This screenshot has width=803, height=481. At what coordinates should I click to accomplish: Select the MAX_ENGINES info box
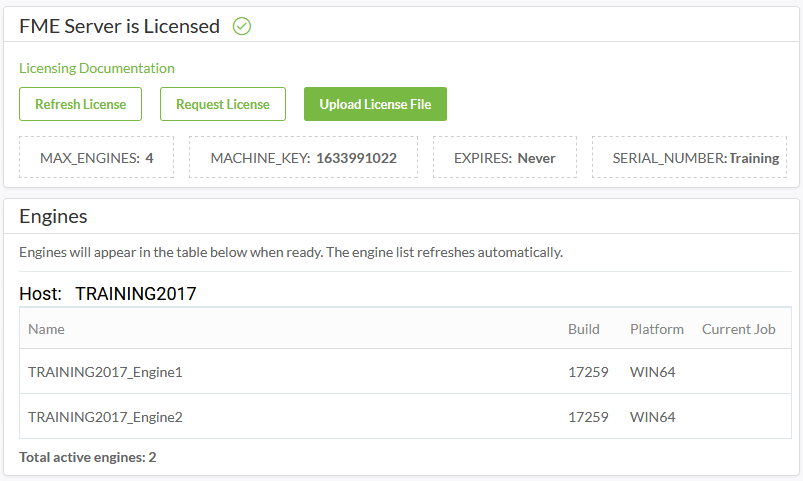point(96,157)
